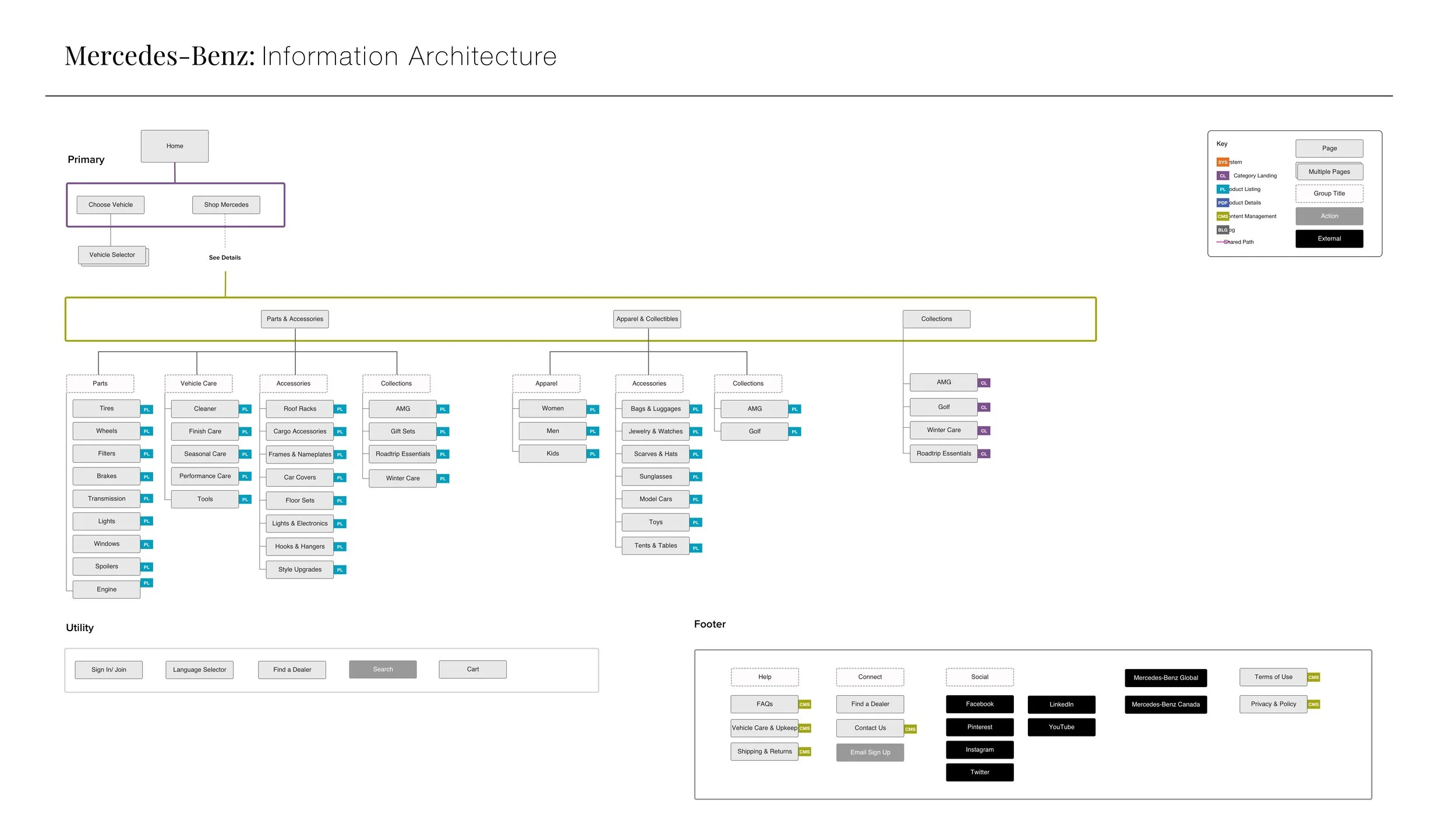Click the Sign In/ Join box
The image size is (1456, 832).
[109, 670]
